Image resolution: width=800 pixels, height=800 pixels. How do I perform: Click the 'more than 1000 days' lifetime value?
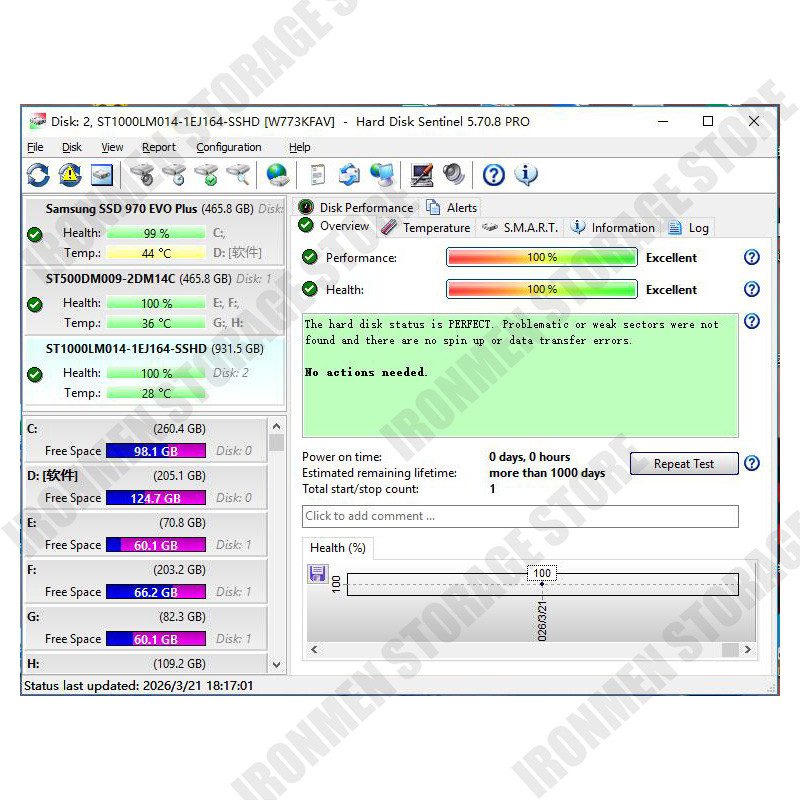tap(547, 473)
